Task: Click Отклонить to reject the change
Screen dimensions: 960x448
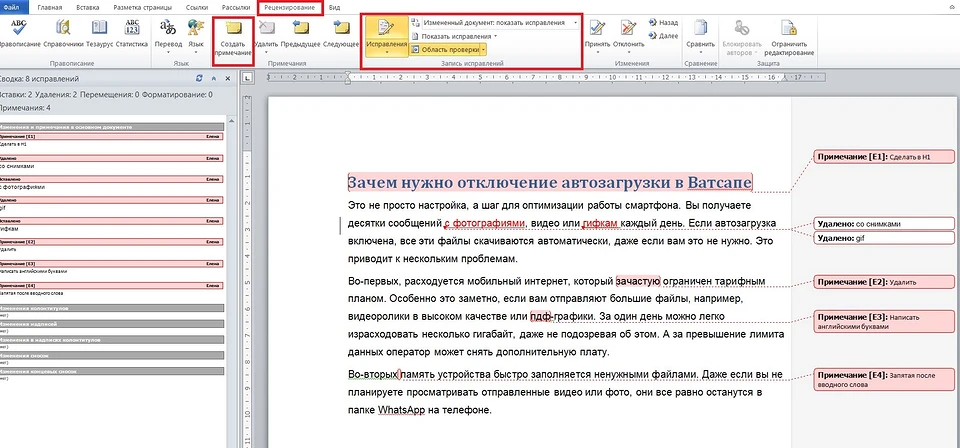Action: (x=631, y=35)
